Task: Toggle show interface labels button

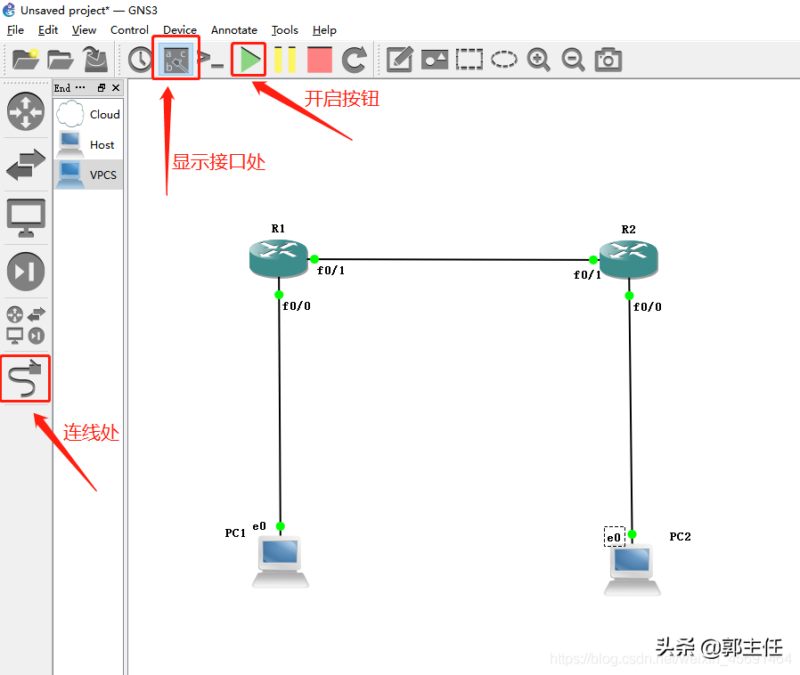Action: [176, 60]
